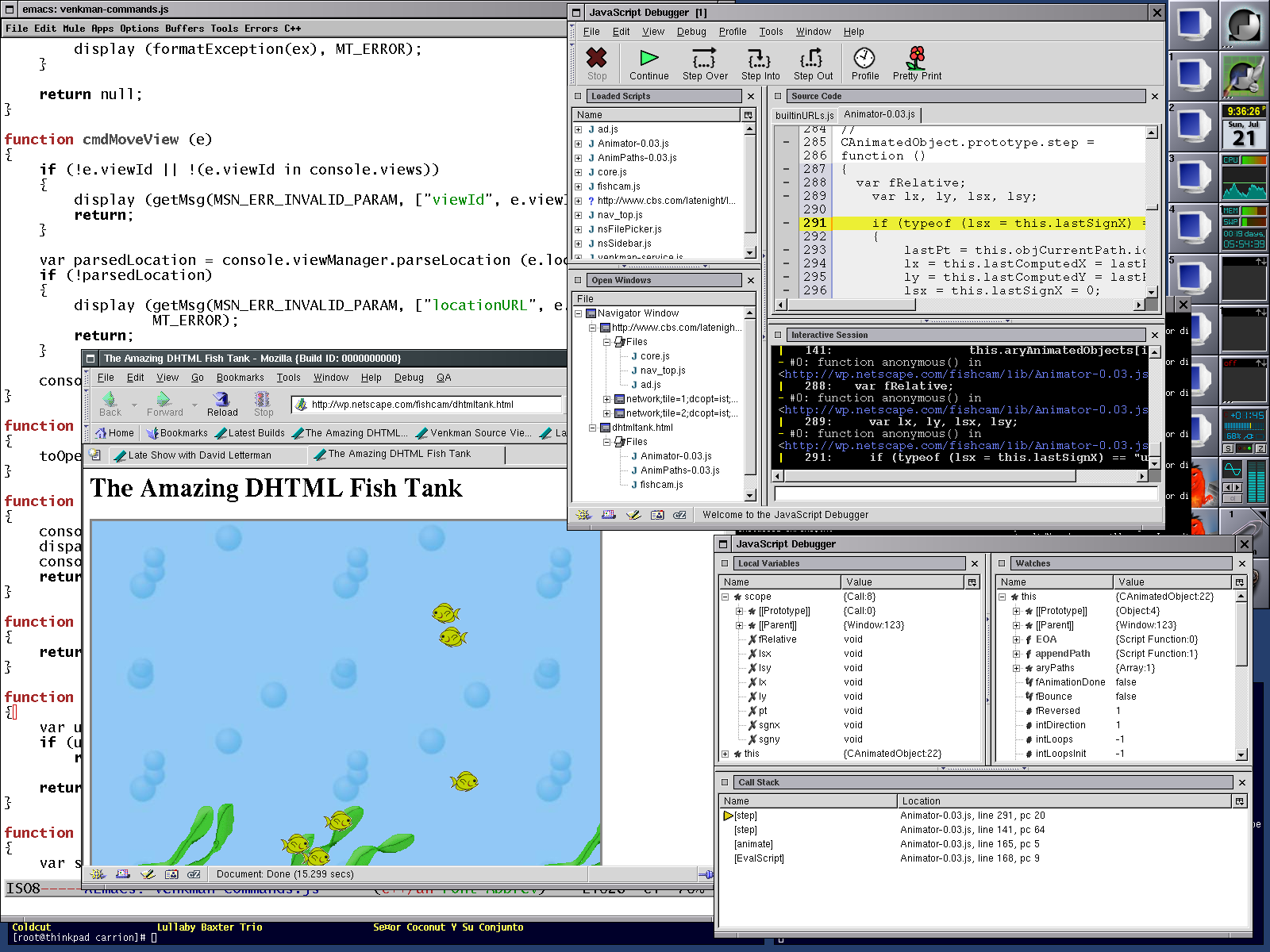Collapse dhtmltank.html node in Open Windows

pos(592,428)
